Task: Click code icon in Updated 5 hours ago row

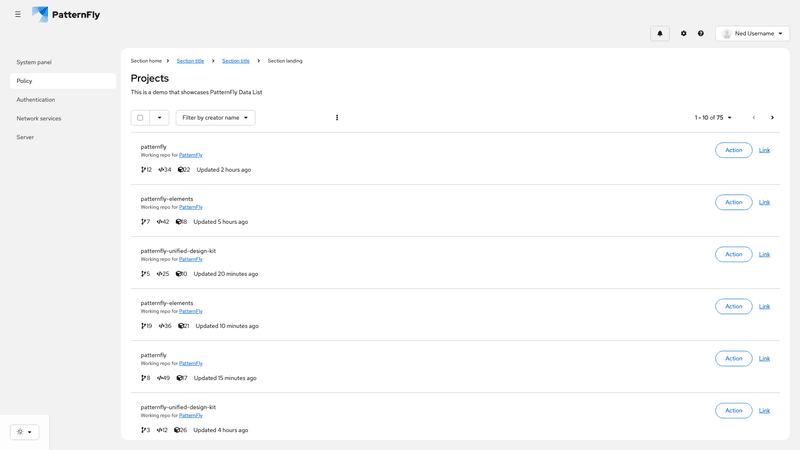Action: (x=159, y=221)
